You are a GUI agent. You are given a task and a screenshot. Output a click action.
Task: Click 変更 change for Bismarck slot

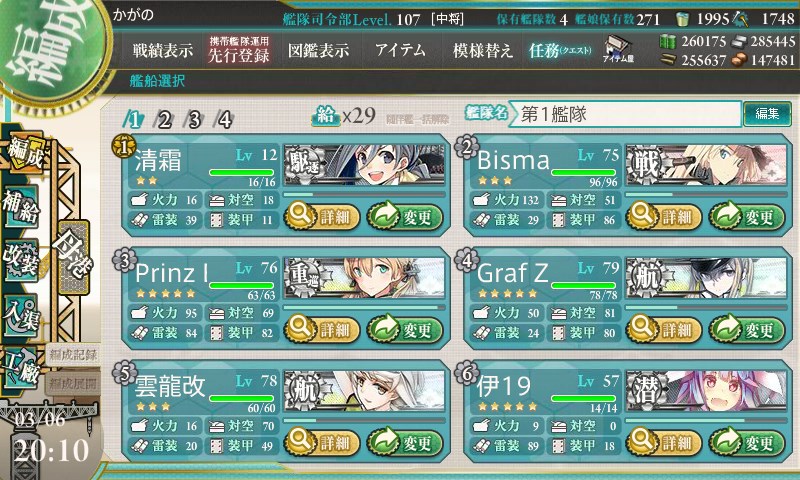point(747,217)
